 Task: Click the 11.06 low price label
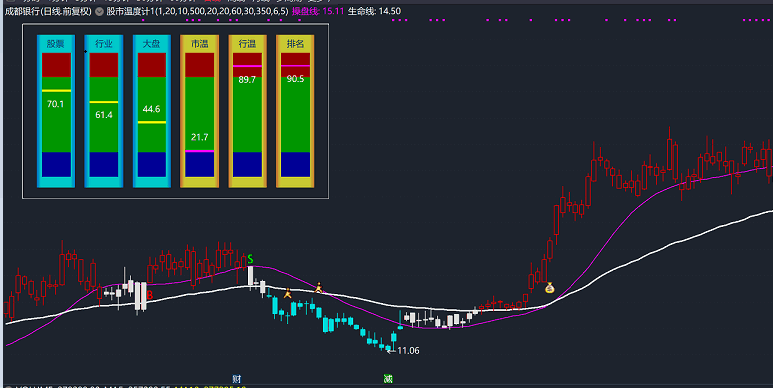click(408, 351)
